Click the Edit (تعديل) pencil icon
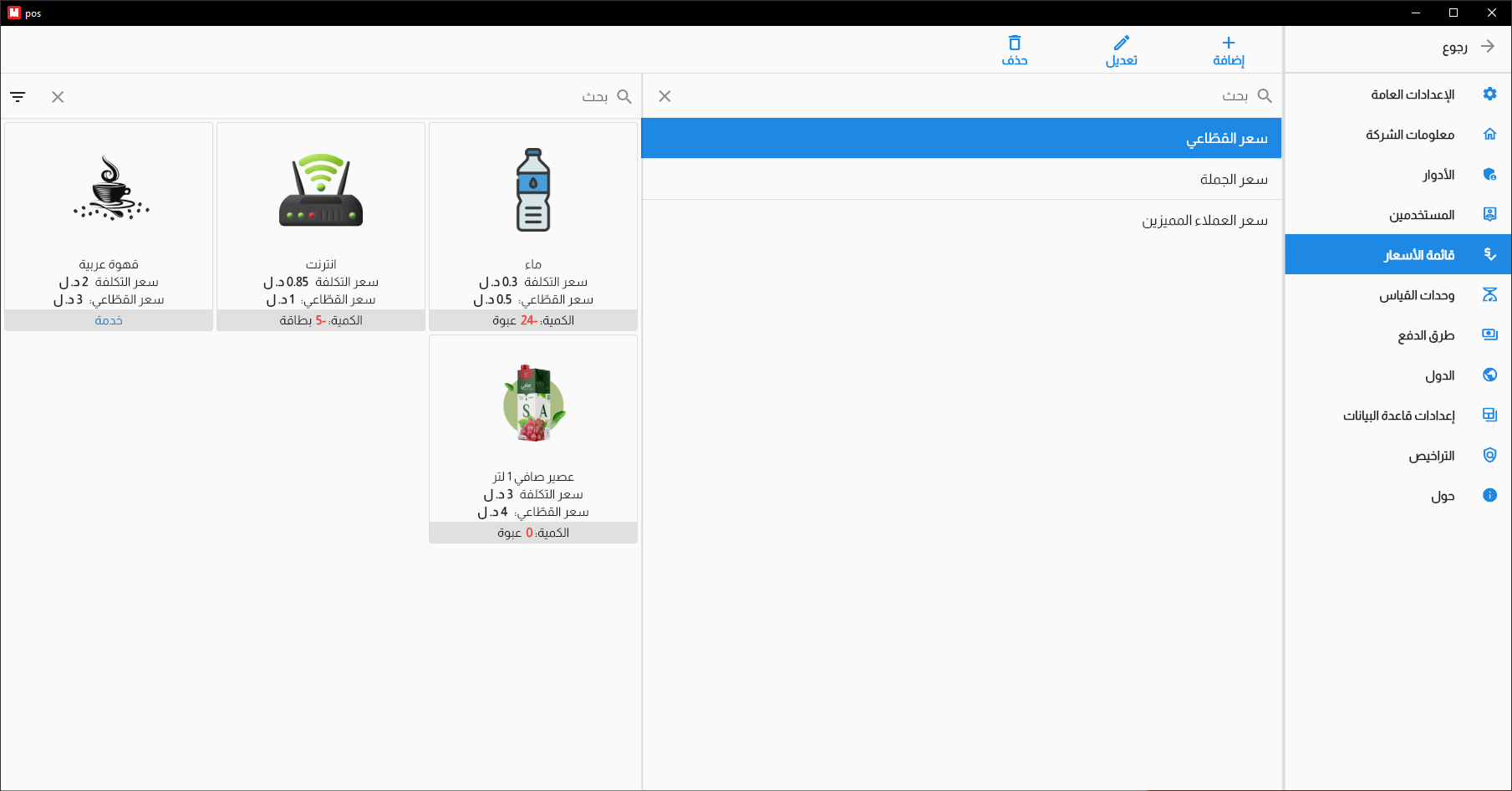 pyautogui.click(x=1121, y=43)
